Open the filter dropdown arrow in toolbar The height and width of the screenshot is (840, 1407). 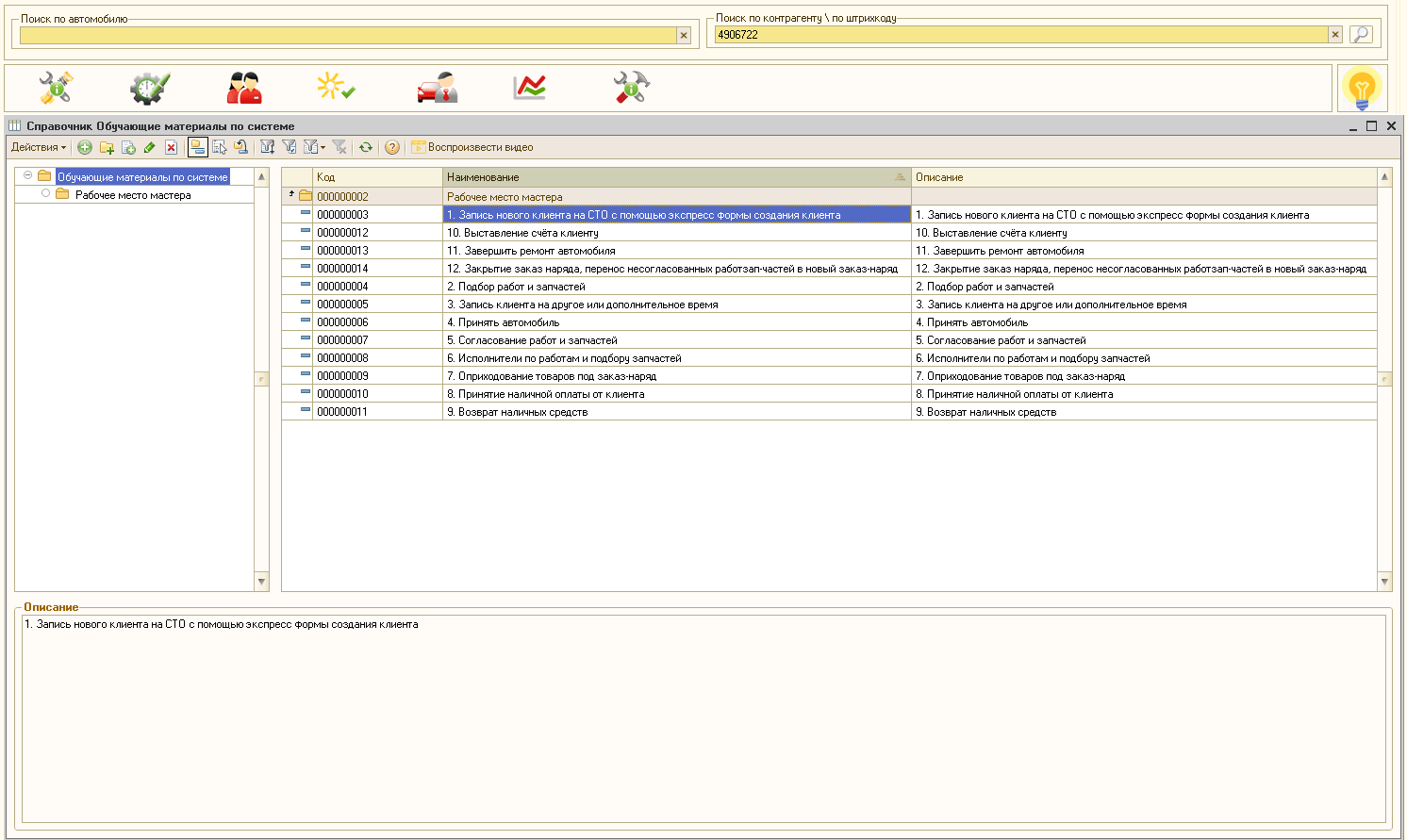click(x=323, y=147)
